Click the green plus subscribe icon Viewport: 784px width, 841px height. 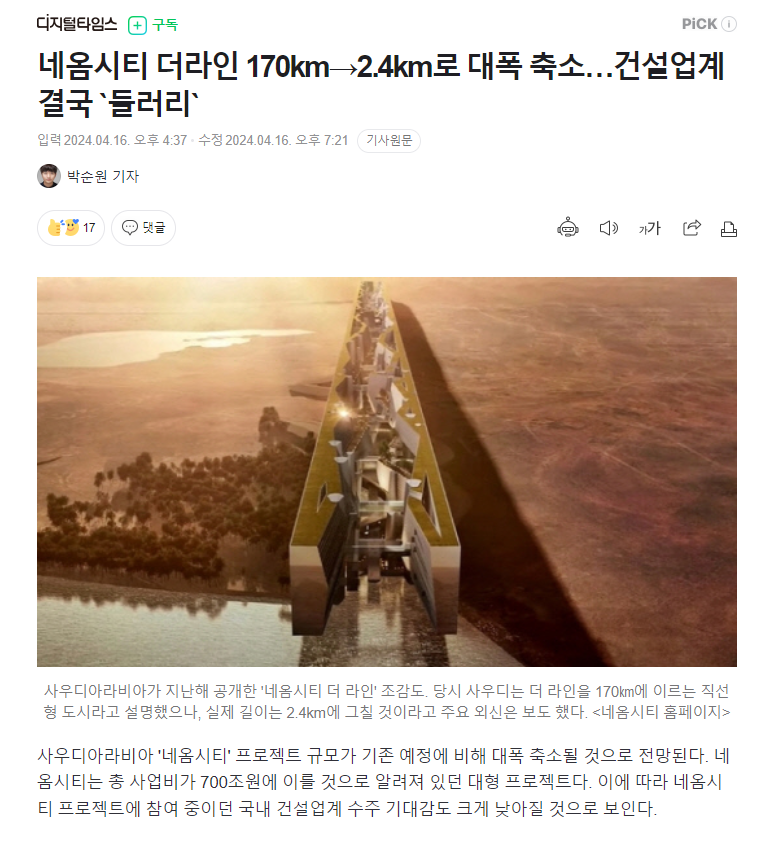(137, 25)
